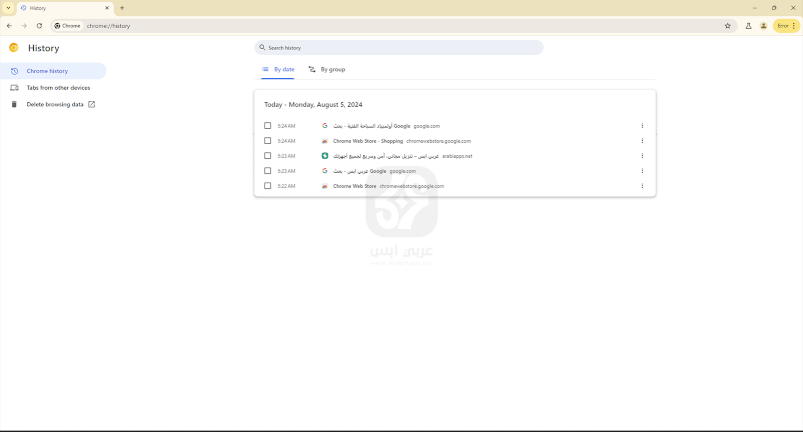The height and width of the screenshot is (432, 803).
Task: Click the Chrome Web Store - Shopping favicon
Action: [325, 141]
